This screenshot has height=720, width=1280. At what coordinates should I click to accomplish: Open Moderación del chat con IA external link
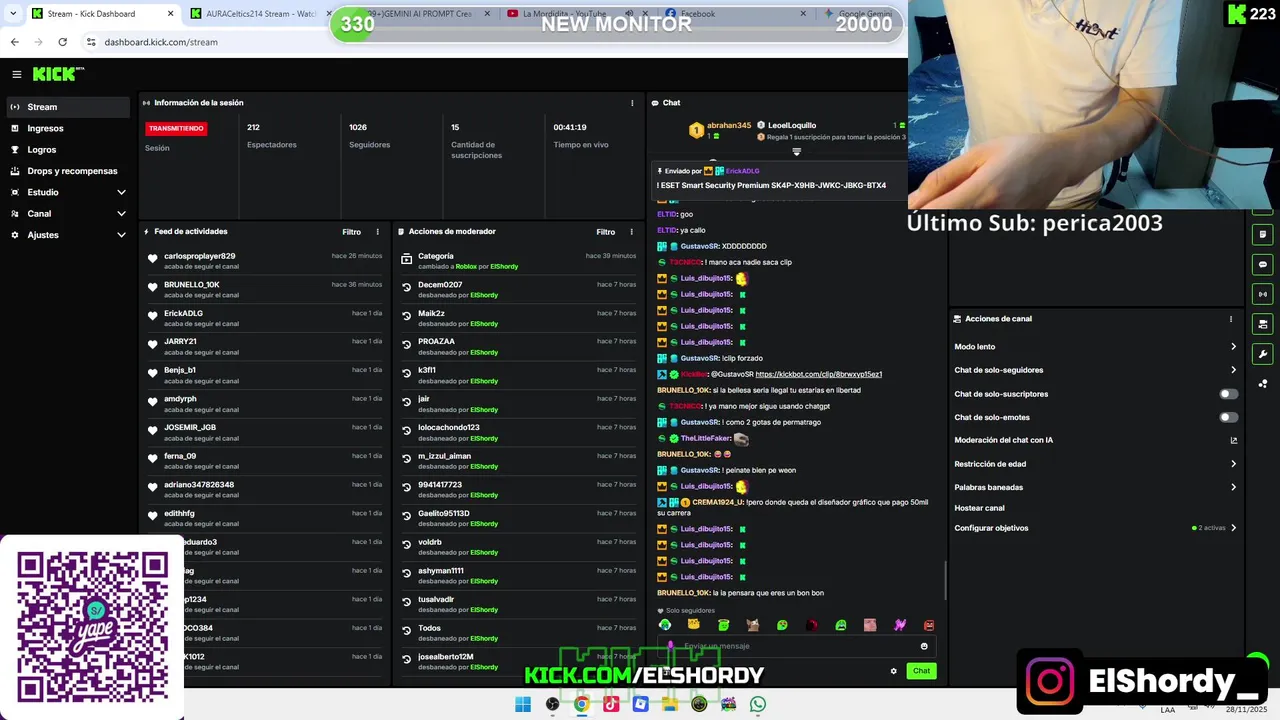coord(1233,440)
